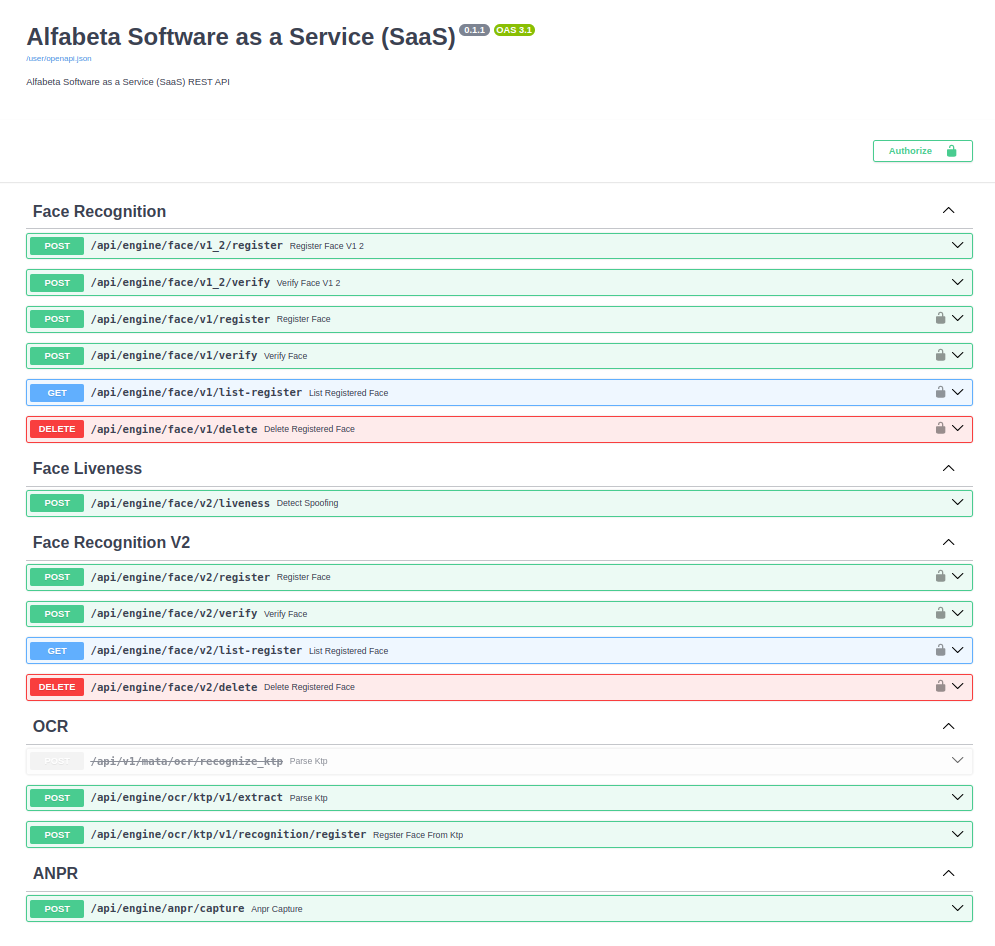Viewport: 995px width, 946px height.
Task: Collapse the Face Recognition section
Action: [x=948, y=211]
